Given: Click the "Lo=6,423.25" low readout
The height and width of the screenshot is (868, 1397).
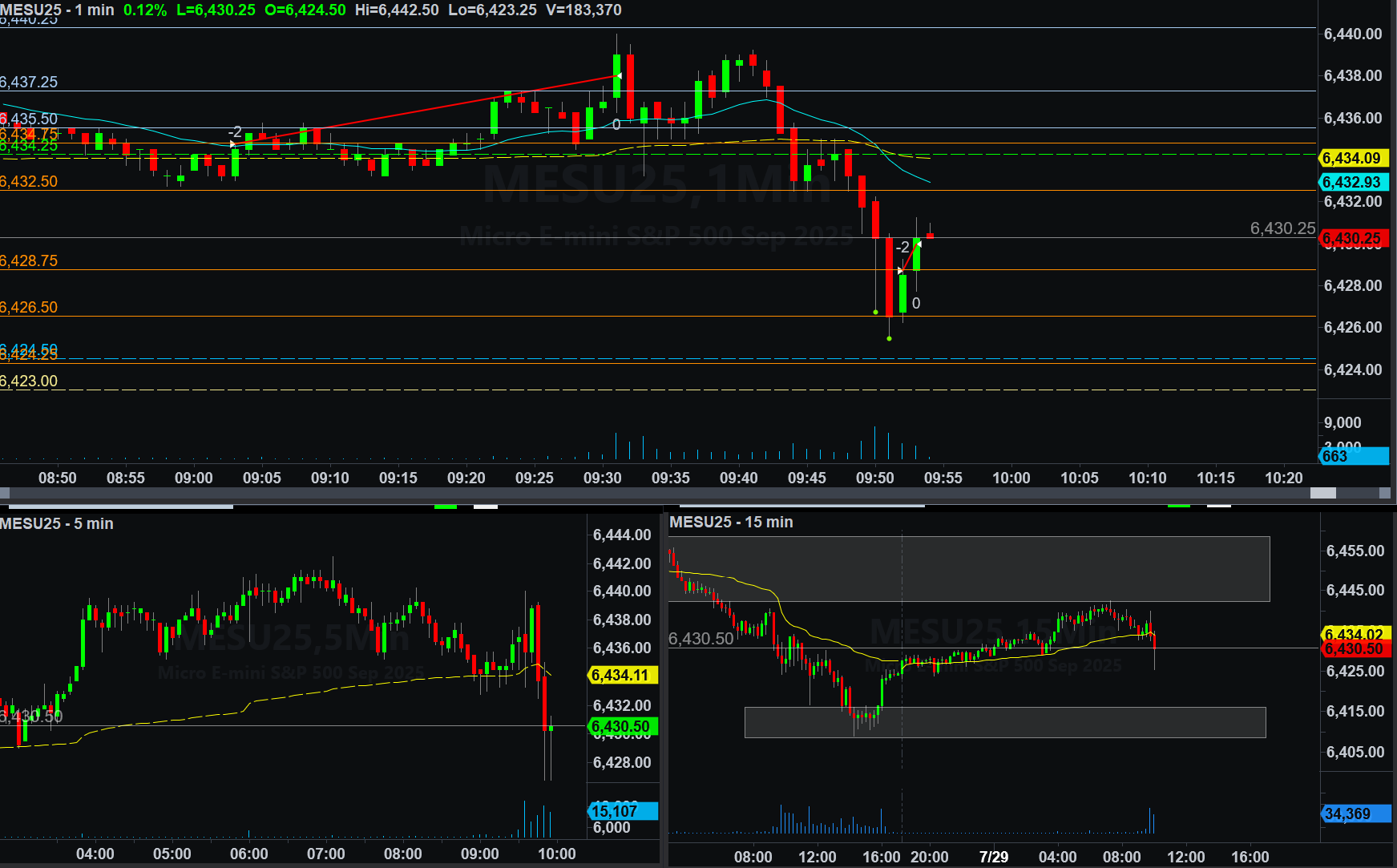Looking at the screenshot, I should [x=492, y=10].
